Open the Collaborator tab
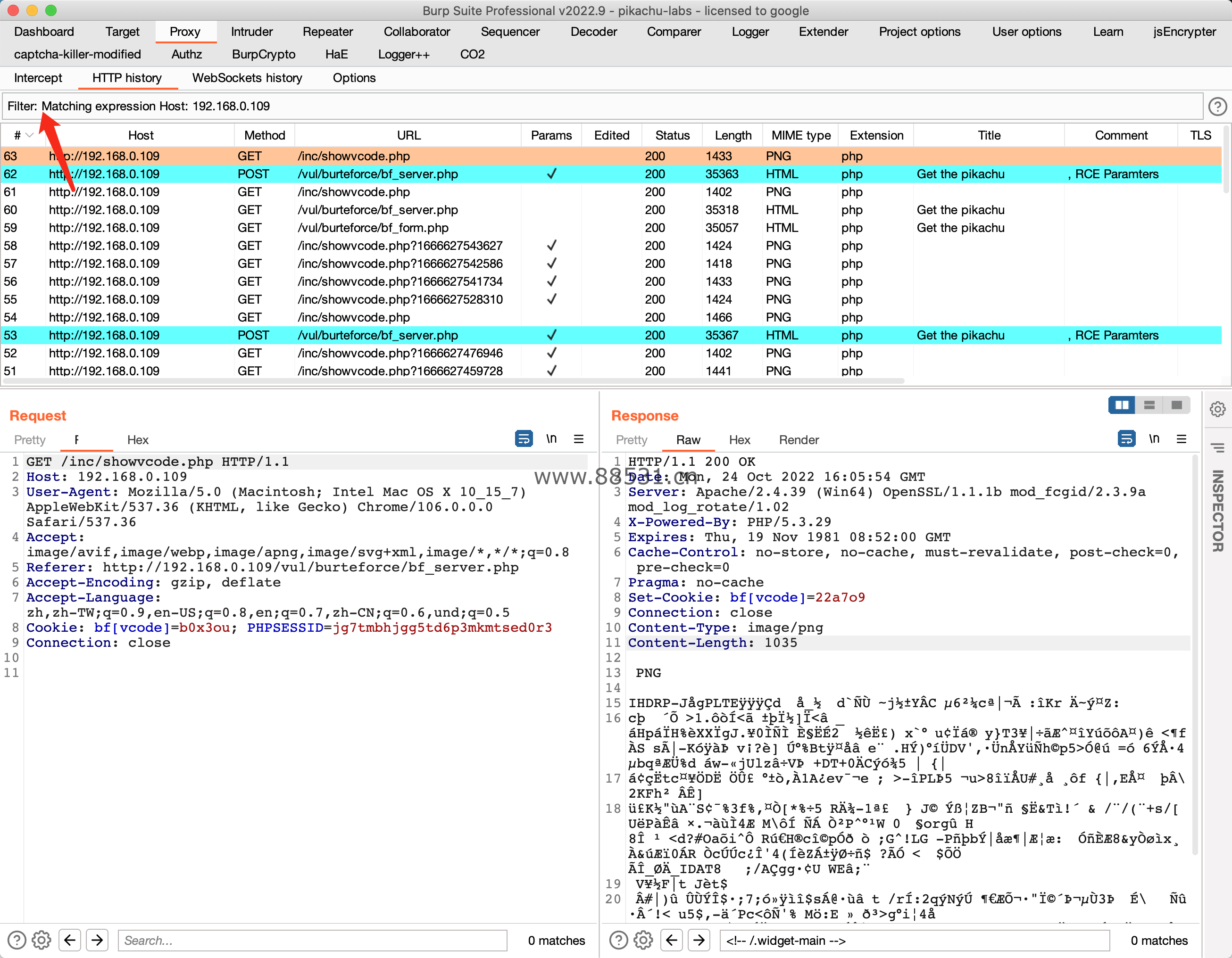This screenshot has width=1232, height=958. point(417,32)
